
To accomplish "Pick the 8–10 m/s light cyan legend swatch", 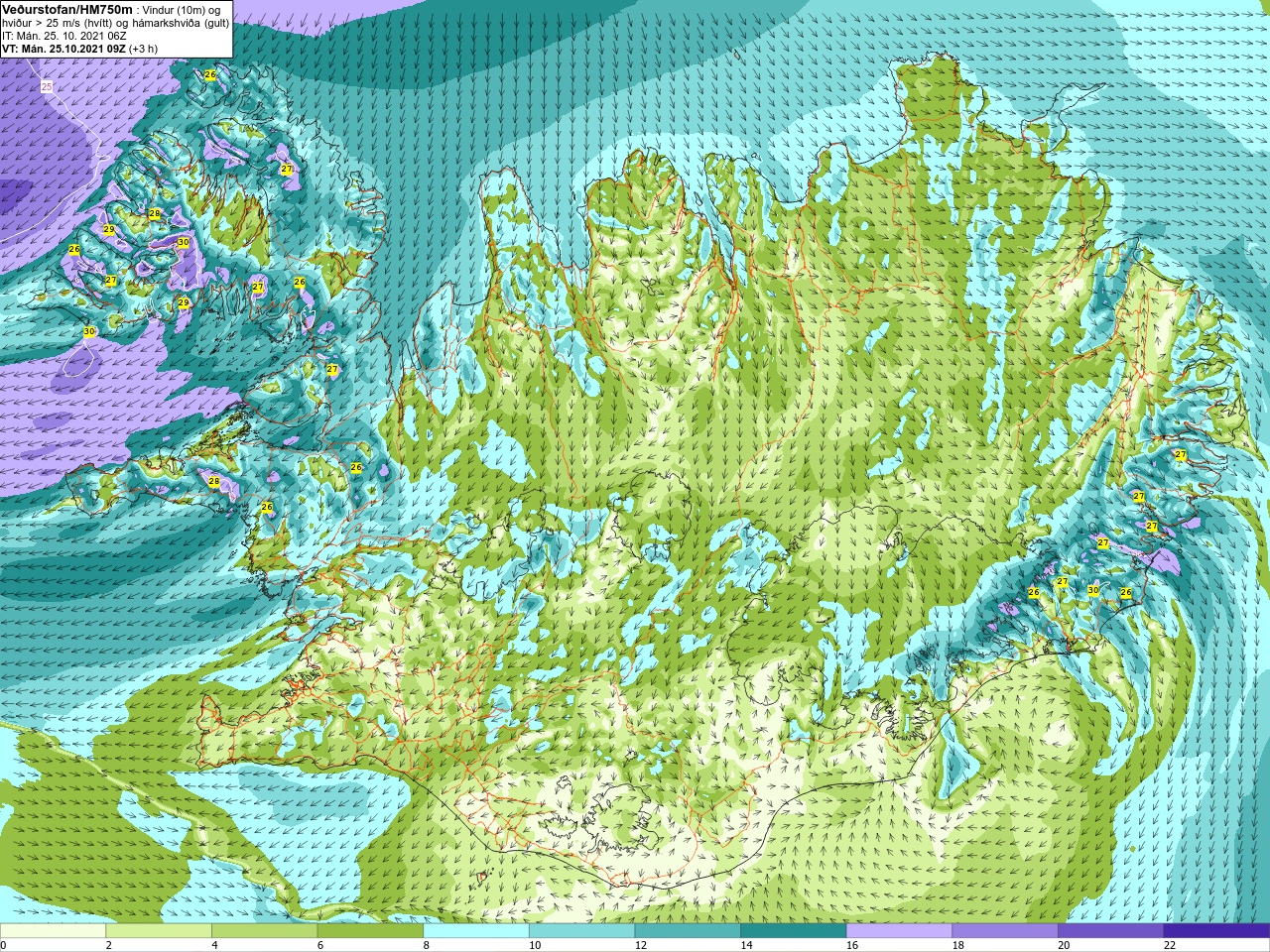I will (x=476, y=931).
